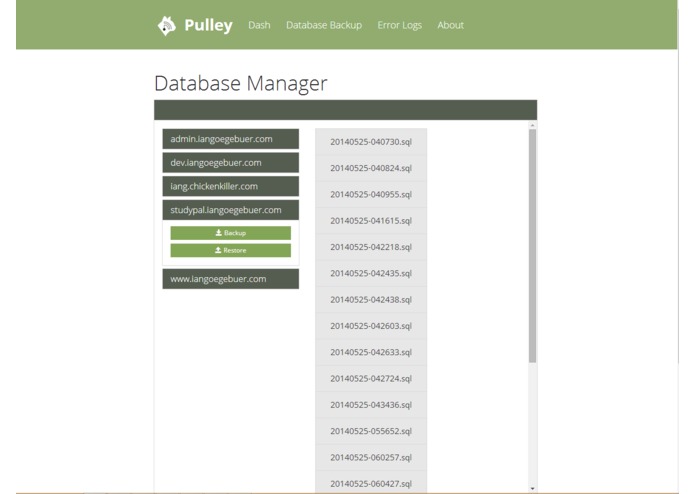Expand iang.chickenkiller.com site entry
The height and width of the screenshot is (494, 695).
pyautogui.click(x=230, y=187)
